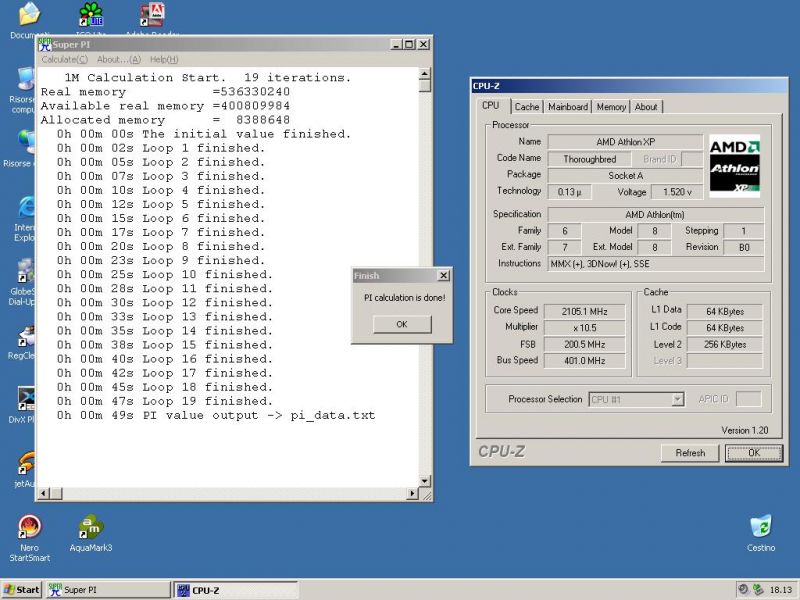Open the About...(A) menu in Super PI

pos(118,60)
